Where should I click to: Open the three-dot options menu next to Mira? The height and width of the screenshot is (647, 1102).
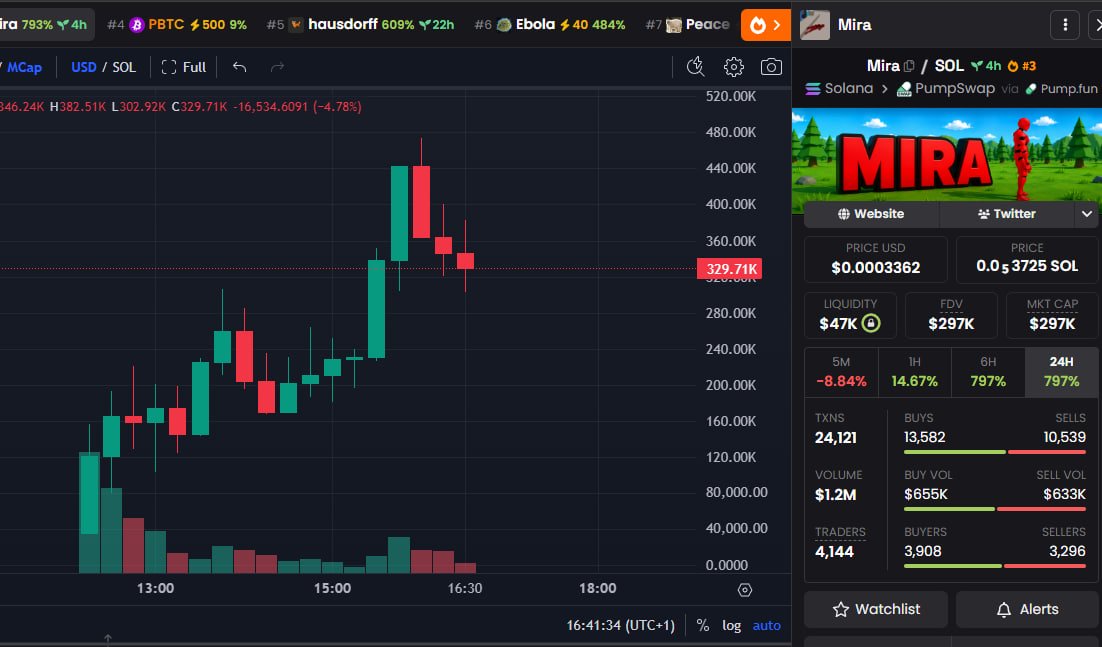click(x=1065, y=25)
